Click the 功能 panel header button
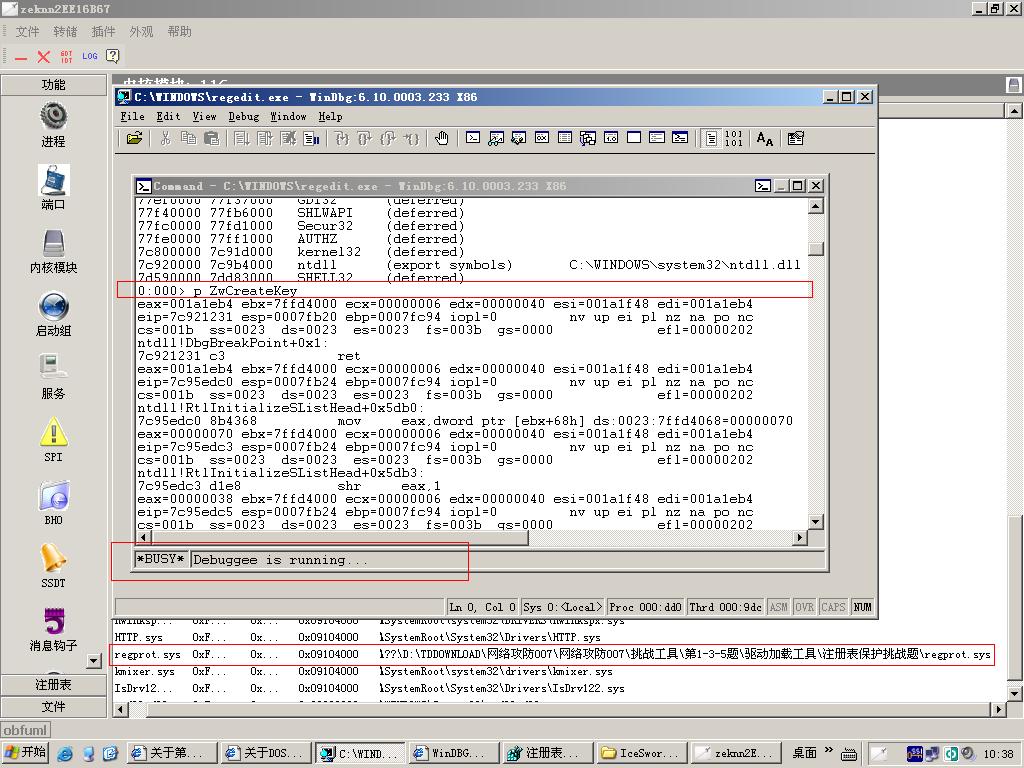Viewport: 1024px width, 768px height. pos(54,85)
